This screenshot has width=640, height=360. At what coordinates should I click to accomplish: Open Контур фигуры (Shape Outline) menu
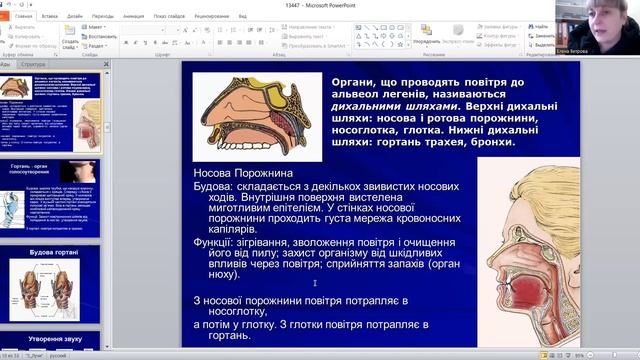[x=497, y=36]
